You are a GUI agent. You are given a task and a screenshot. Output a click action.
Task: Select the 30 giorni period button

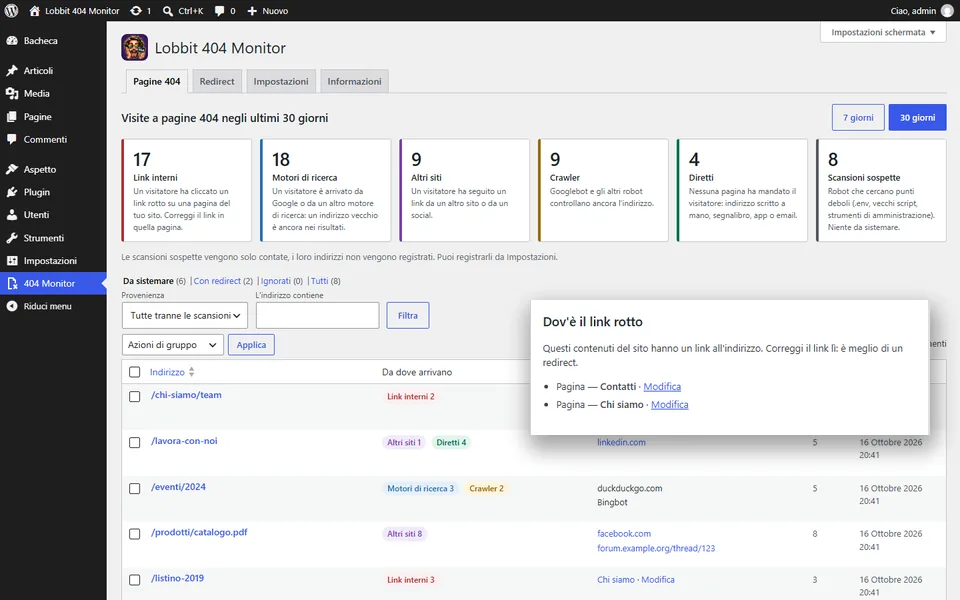pos(917,118)
